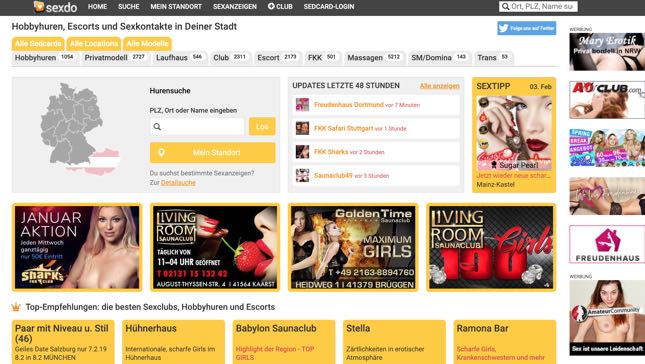Open the Babylon Saunaclub card

tap(284, 342)
